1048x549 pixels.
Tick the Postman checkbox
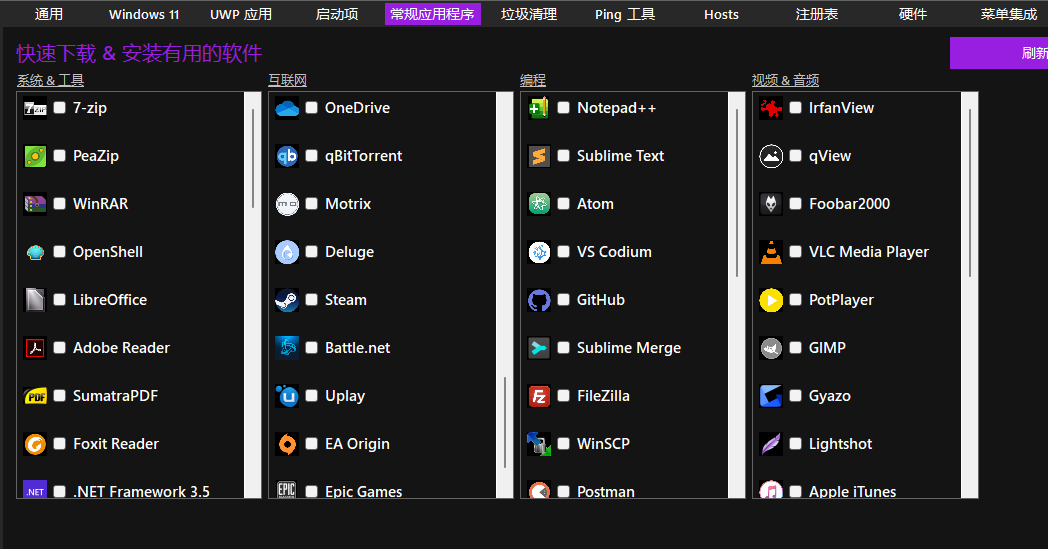[x=563, y=491]
